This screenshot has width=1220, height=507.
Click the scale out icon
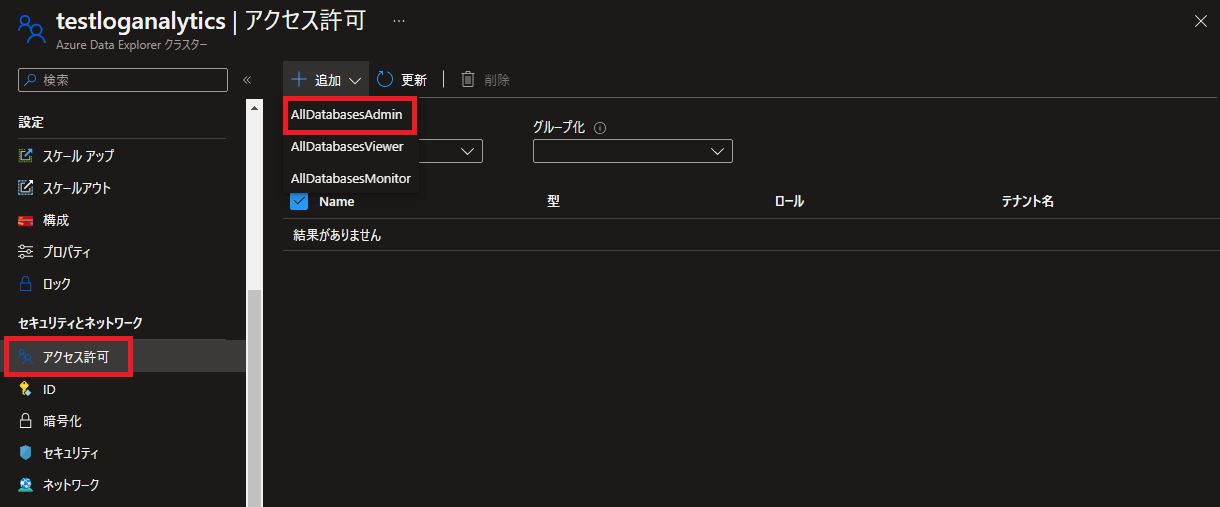click(x=26, y=188)
